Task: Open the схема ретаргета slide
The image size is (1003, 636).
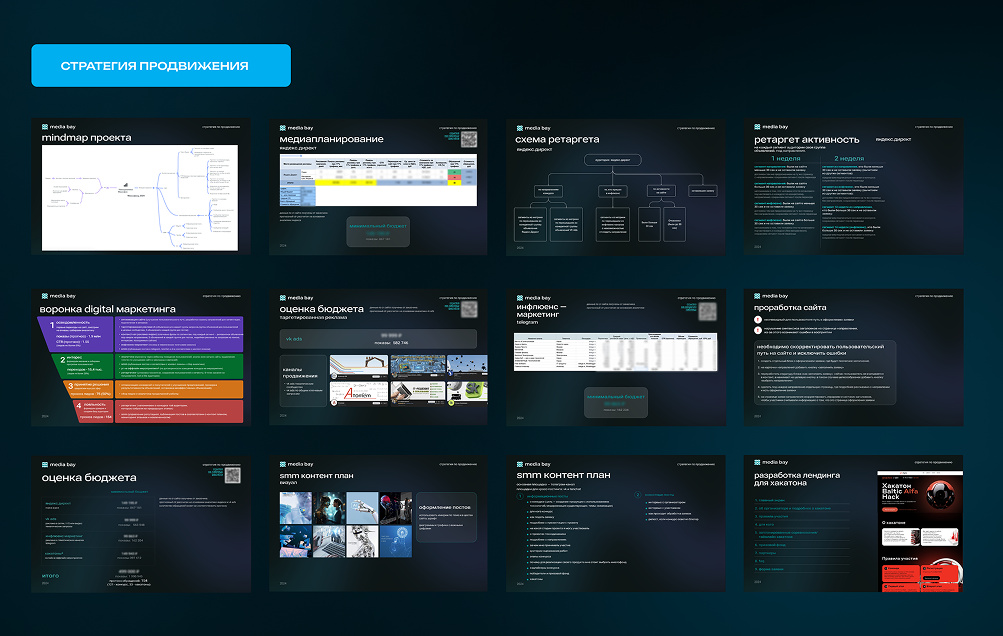Action: point(616,186)
